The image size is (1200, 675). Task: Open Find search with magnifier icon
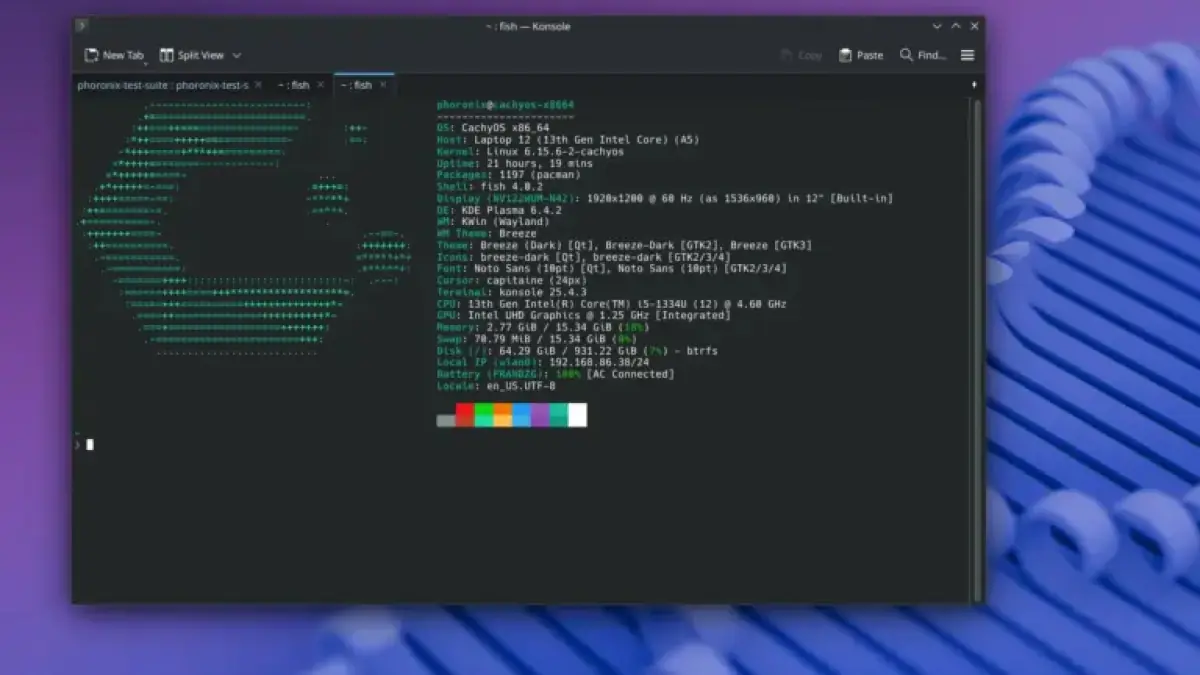coord(906,55)
